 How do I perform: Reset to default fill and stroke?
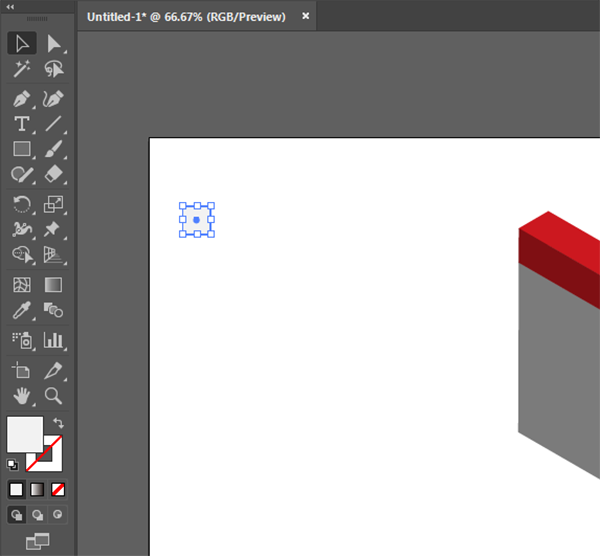pyautogui.click(x=13, y=465)
